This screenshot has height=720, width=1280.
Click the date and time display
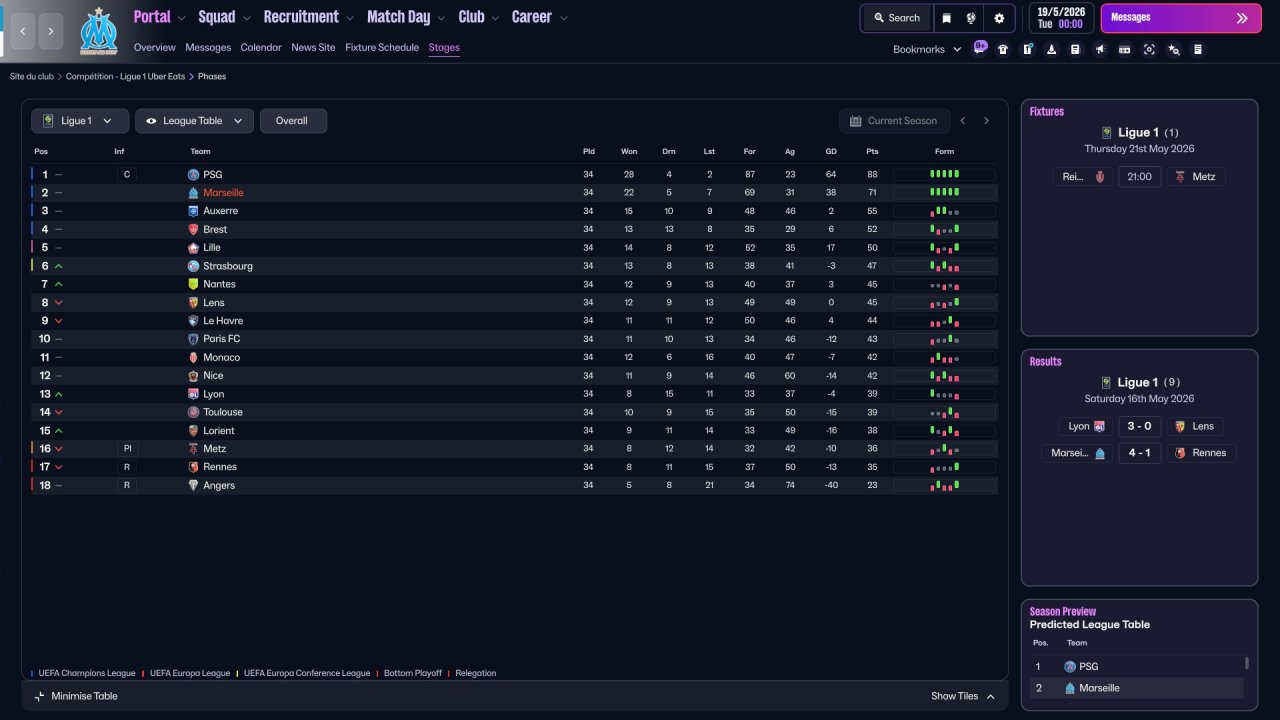click(1061, 18)
